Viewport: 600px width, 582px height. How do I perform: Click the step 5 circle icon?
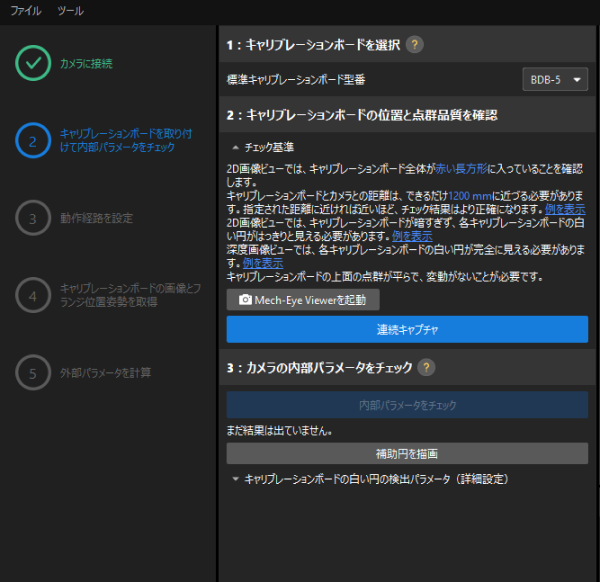click(33, 372)
